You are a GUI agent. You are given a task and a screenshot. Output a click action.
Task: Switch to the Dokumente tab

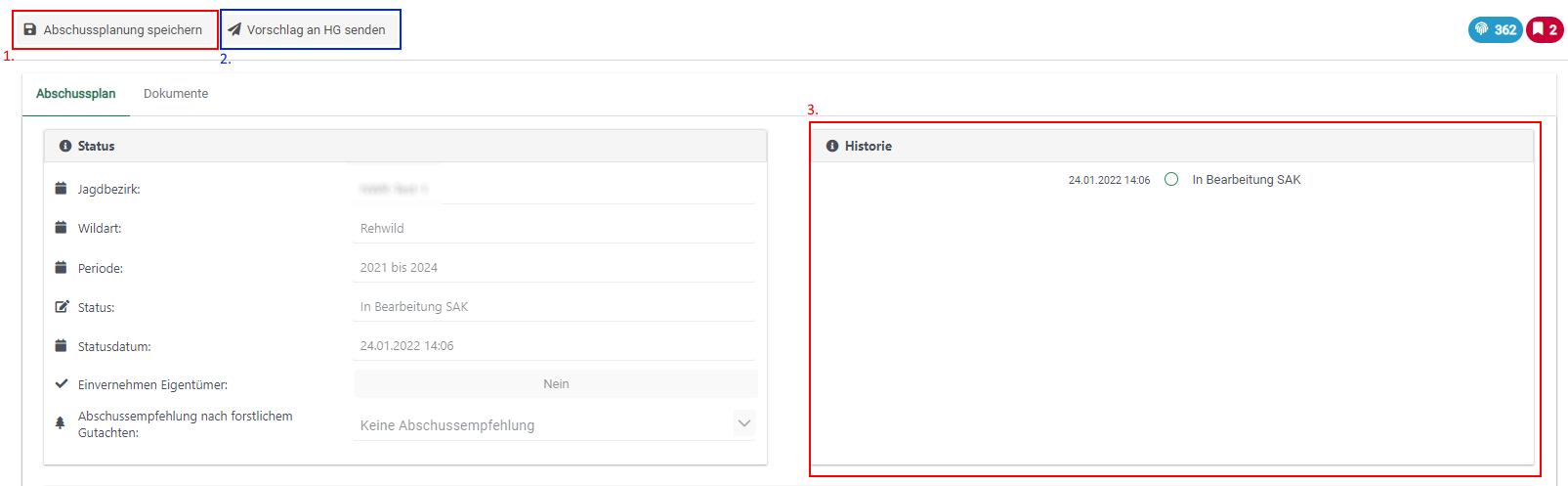point(176,94)
